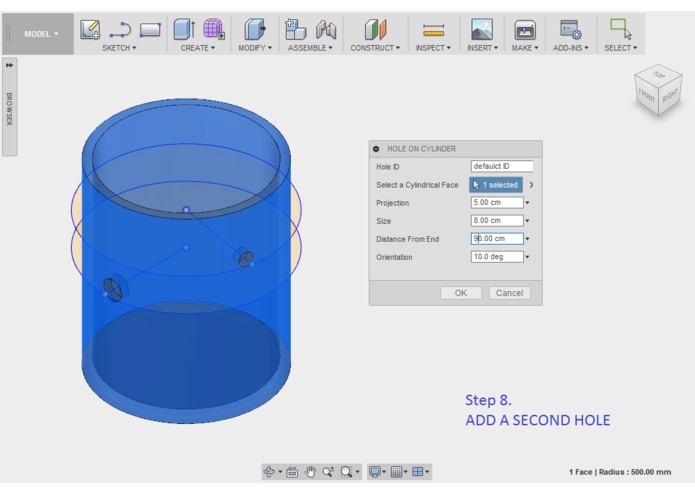
Task: Open the Orientation field dropdown arrow
Action: pos(527,257)
